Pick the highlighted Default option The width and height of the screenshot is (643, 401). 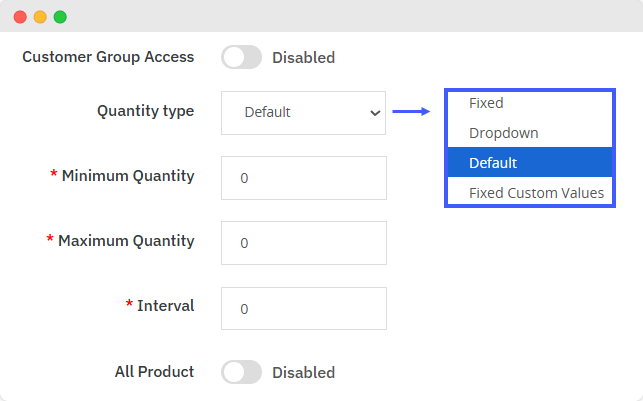pyautogui.click(x=493, y=162)
